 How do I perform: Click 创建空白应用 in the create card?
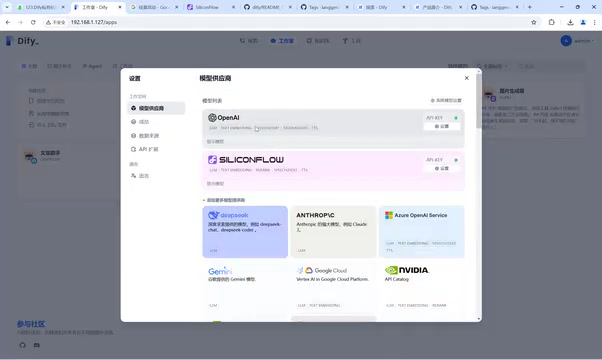click(47, 101)
